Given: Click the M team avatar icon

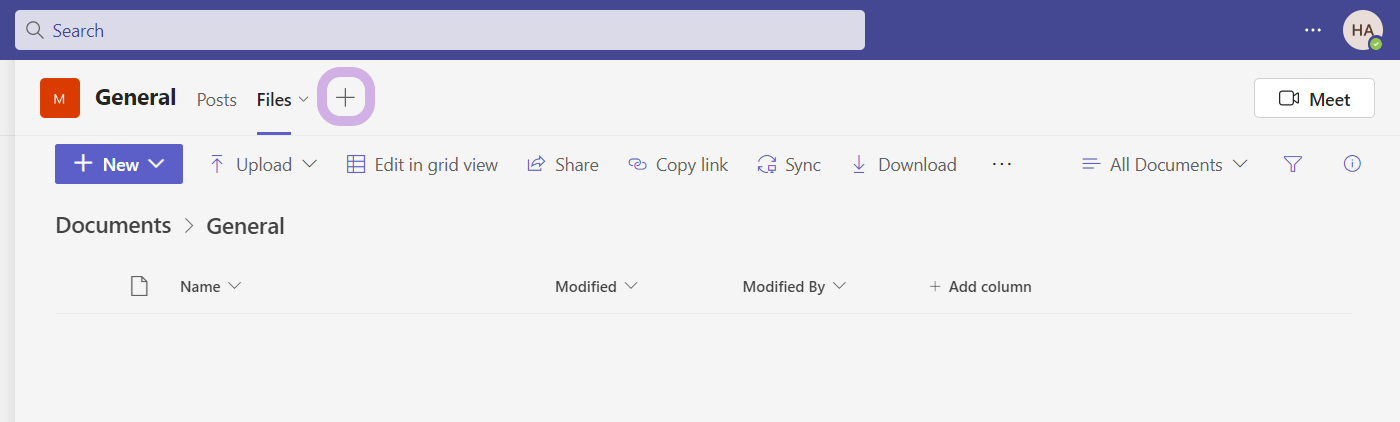Looking at the screenshot, I should (x=60, y=98).
